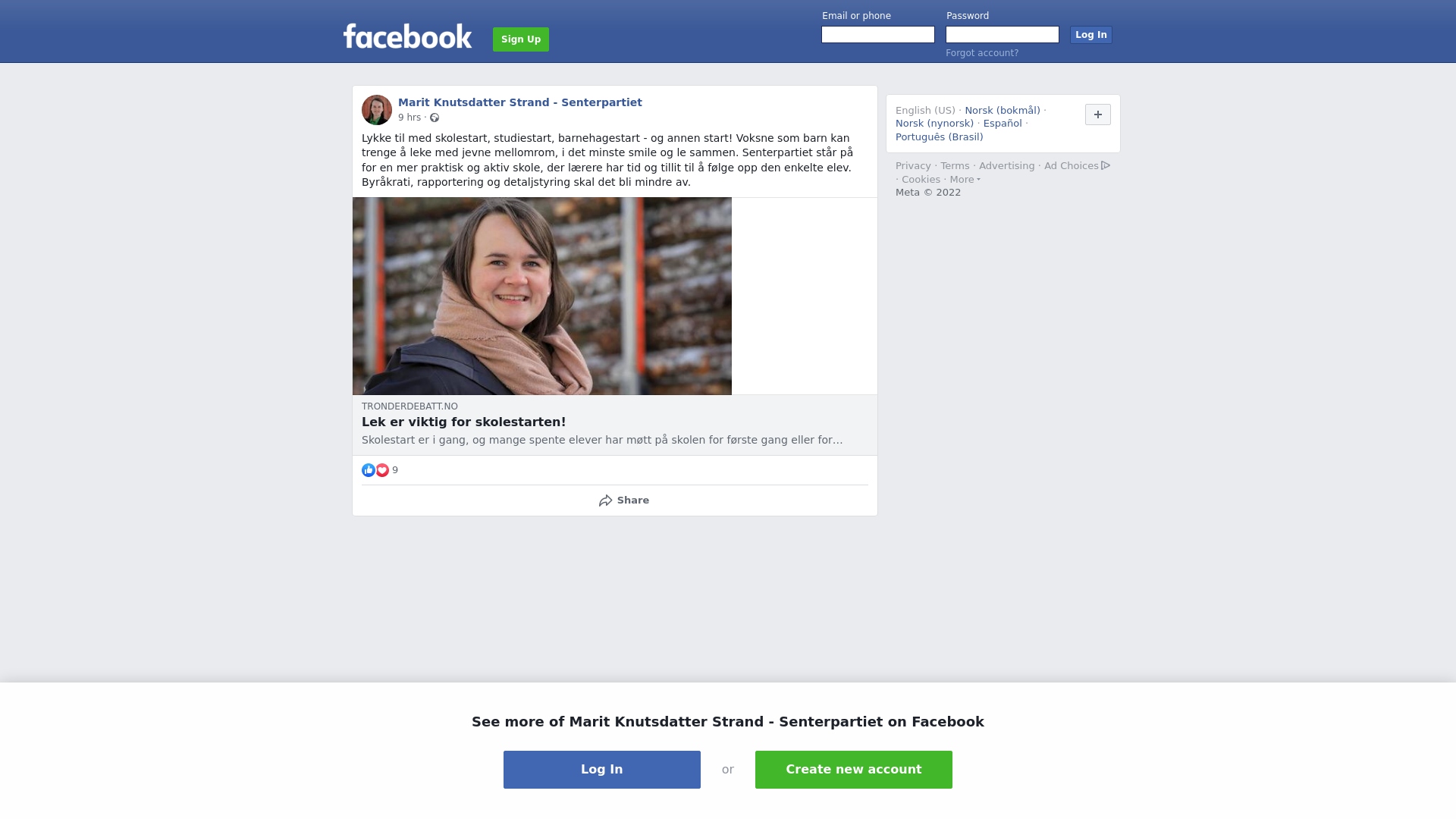Switch language to Español
Image resolution: width=1456 pixels, height=819 pixels.
[1003, 124]
